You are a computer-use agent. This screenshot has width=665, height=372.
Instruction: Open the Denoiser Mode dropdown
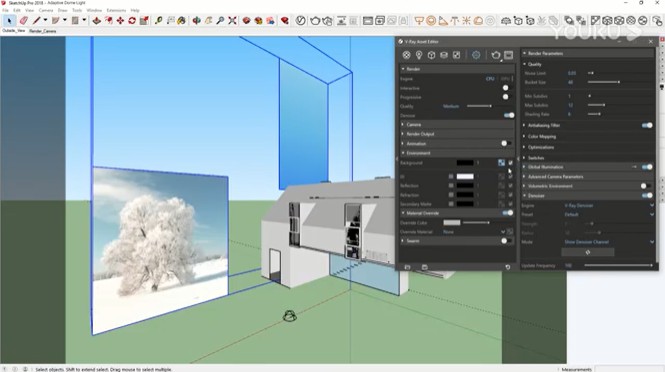coord(609,242)
